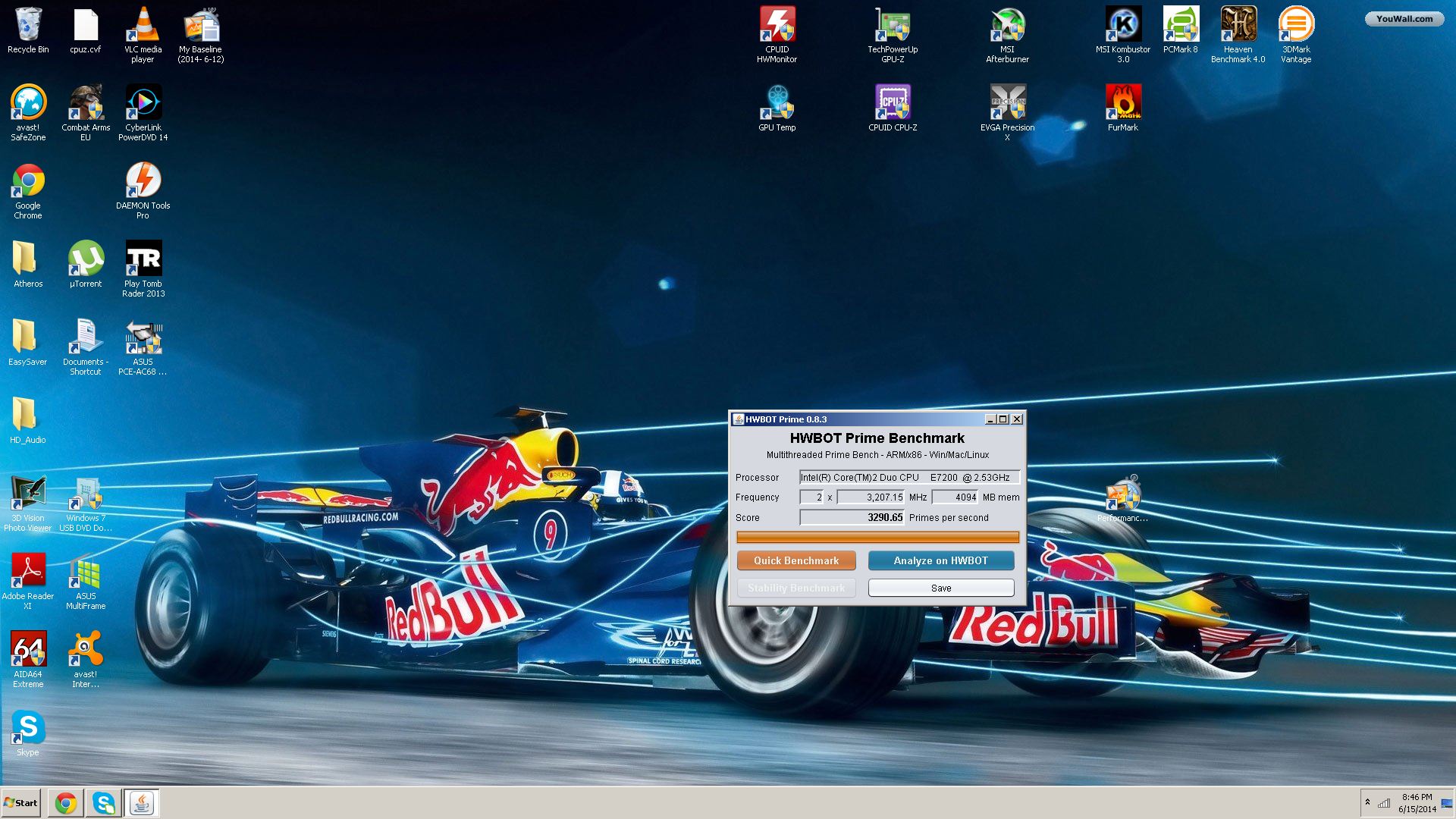Show hidden system tray icons
This screenshot has width=1456, height=819.
(1367, 802)
